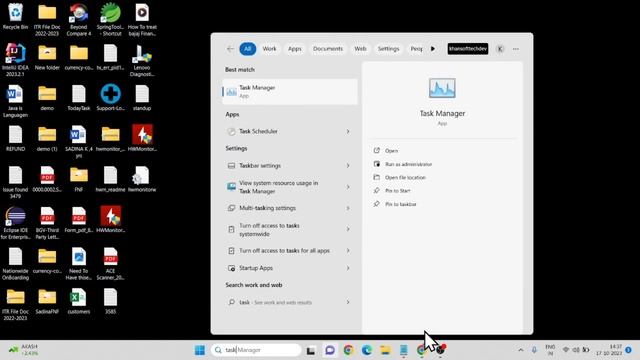The width and height of the screenshot is (640, 360).
Task: Click Pin to Start
Action: 398,191
